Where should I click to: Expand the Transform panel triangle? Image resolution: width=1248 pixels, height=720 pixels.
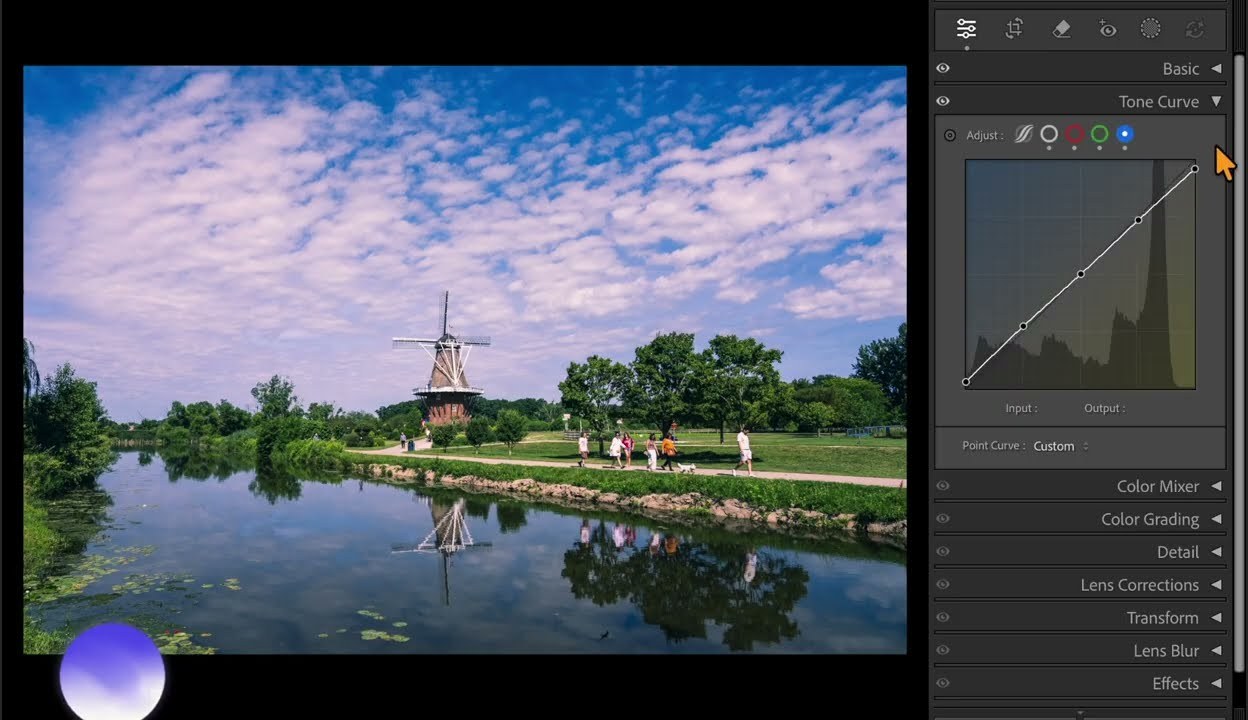point(1217,618)
